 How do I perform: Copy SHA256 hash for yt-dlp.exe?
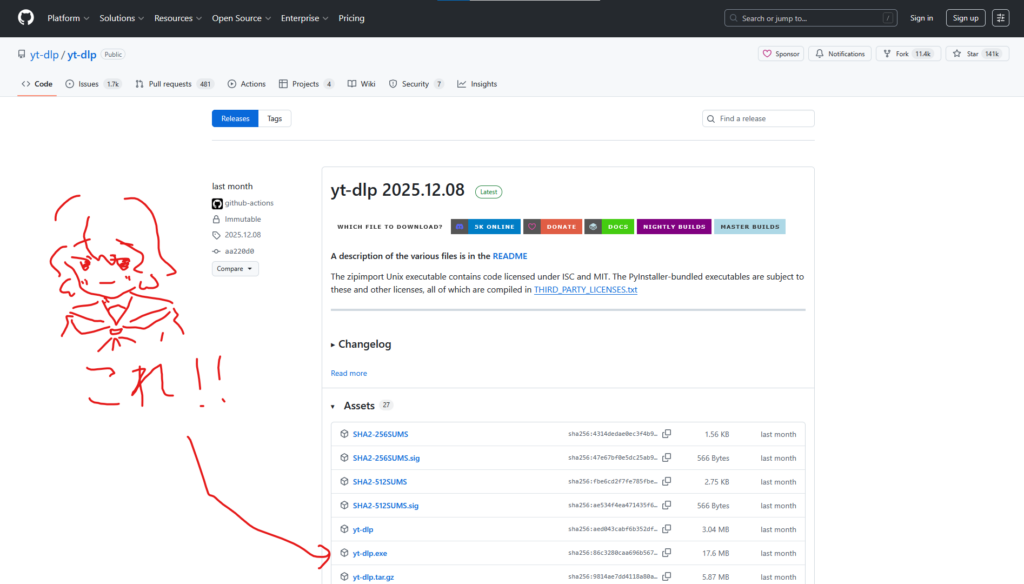667,553
